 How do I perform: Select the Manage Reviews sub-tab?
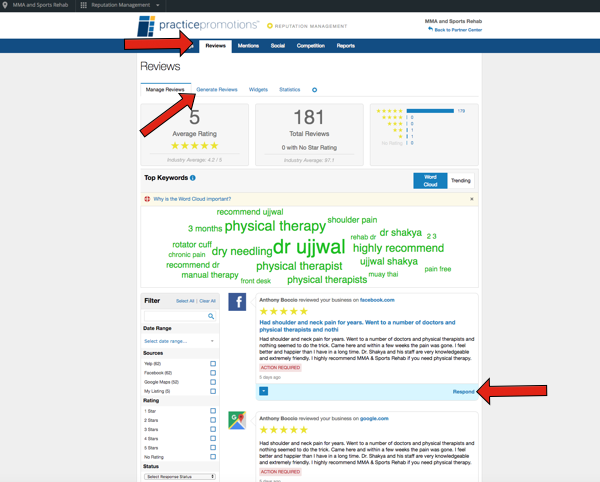coord(165,90)
